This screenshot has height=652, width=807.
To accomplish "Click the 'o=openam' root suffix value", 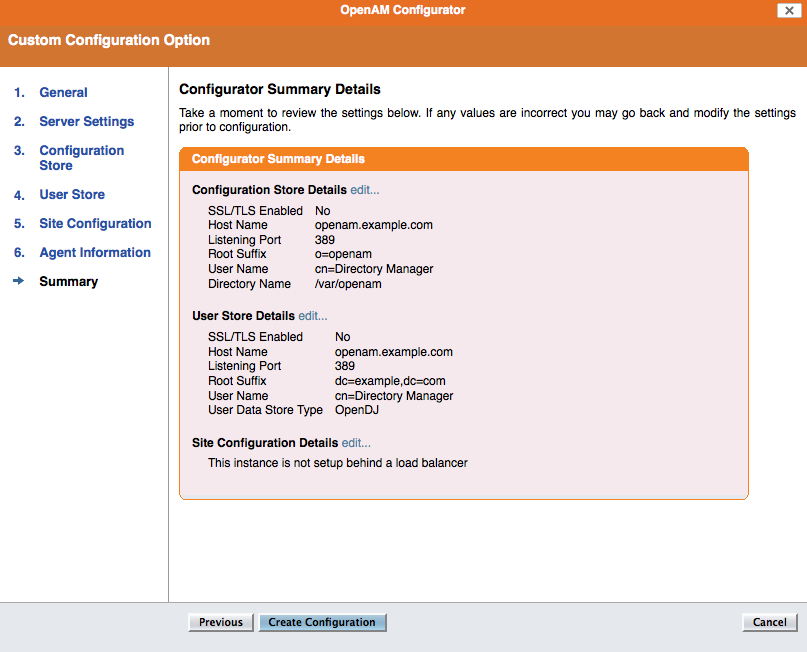I will (343, 254).
